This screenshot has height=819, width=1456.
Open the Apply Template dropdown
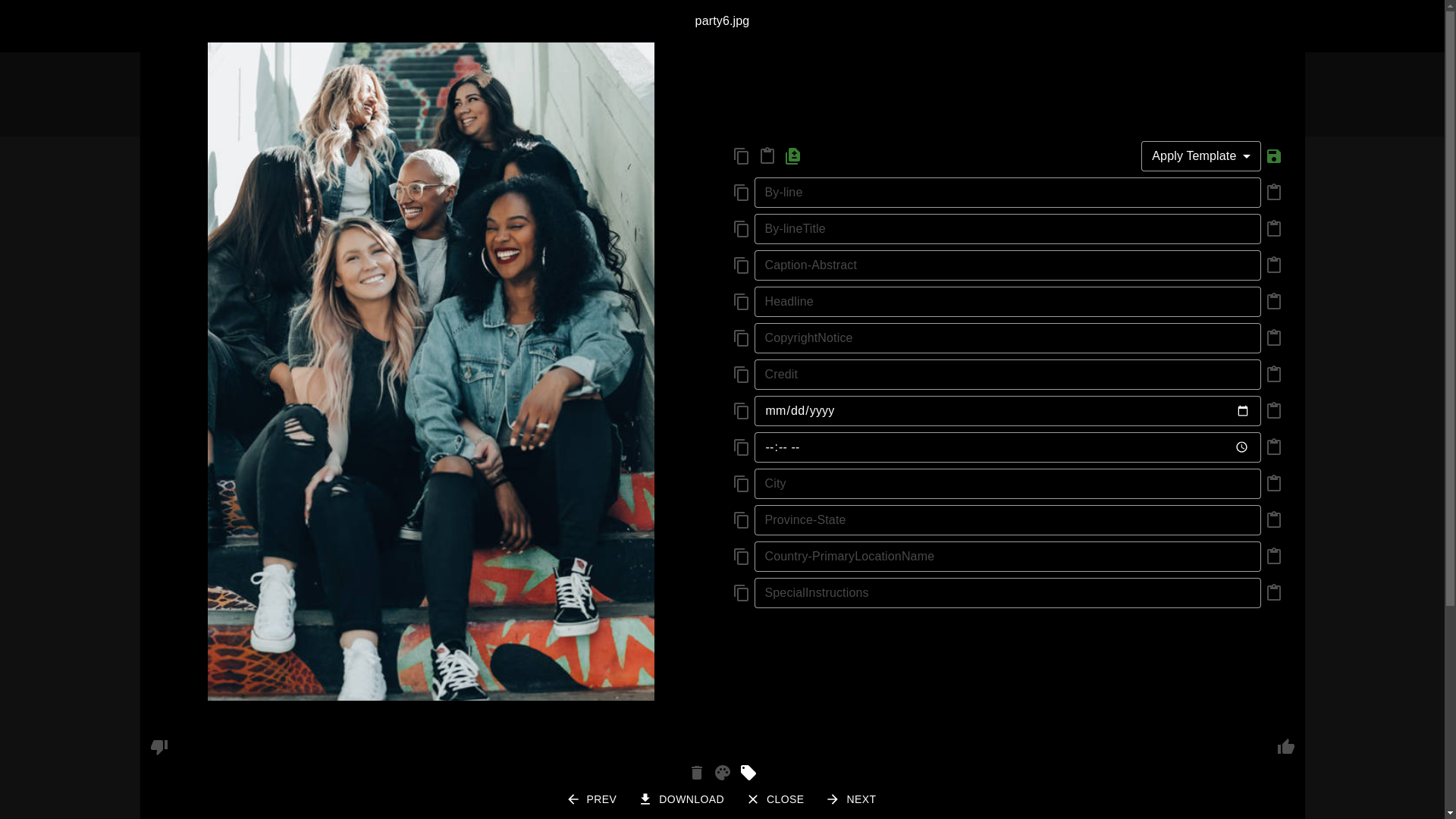click(x=1200, y=156)
